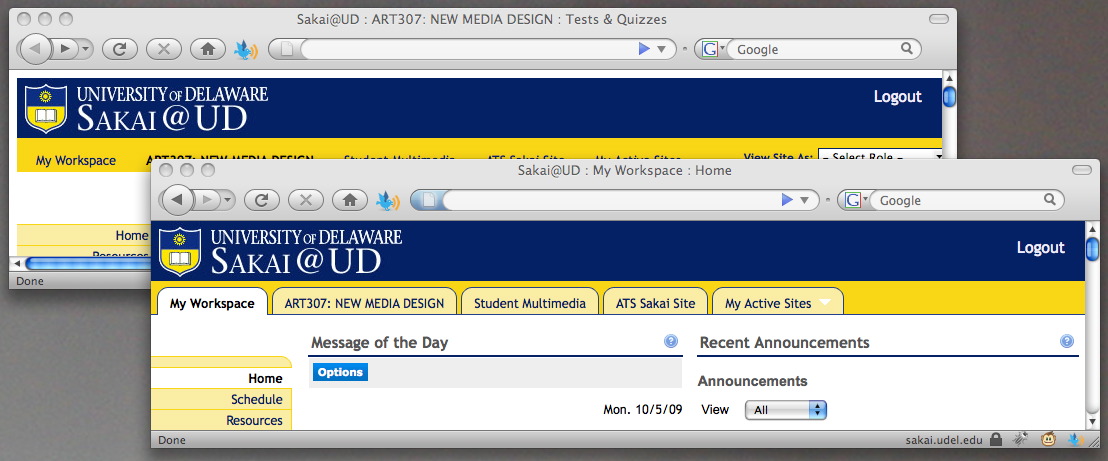
Task: Click Home in Tests & Quizzes window sidebar
Action: tap(131, 235)
